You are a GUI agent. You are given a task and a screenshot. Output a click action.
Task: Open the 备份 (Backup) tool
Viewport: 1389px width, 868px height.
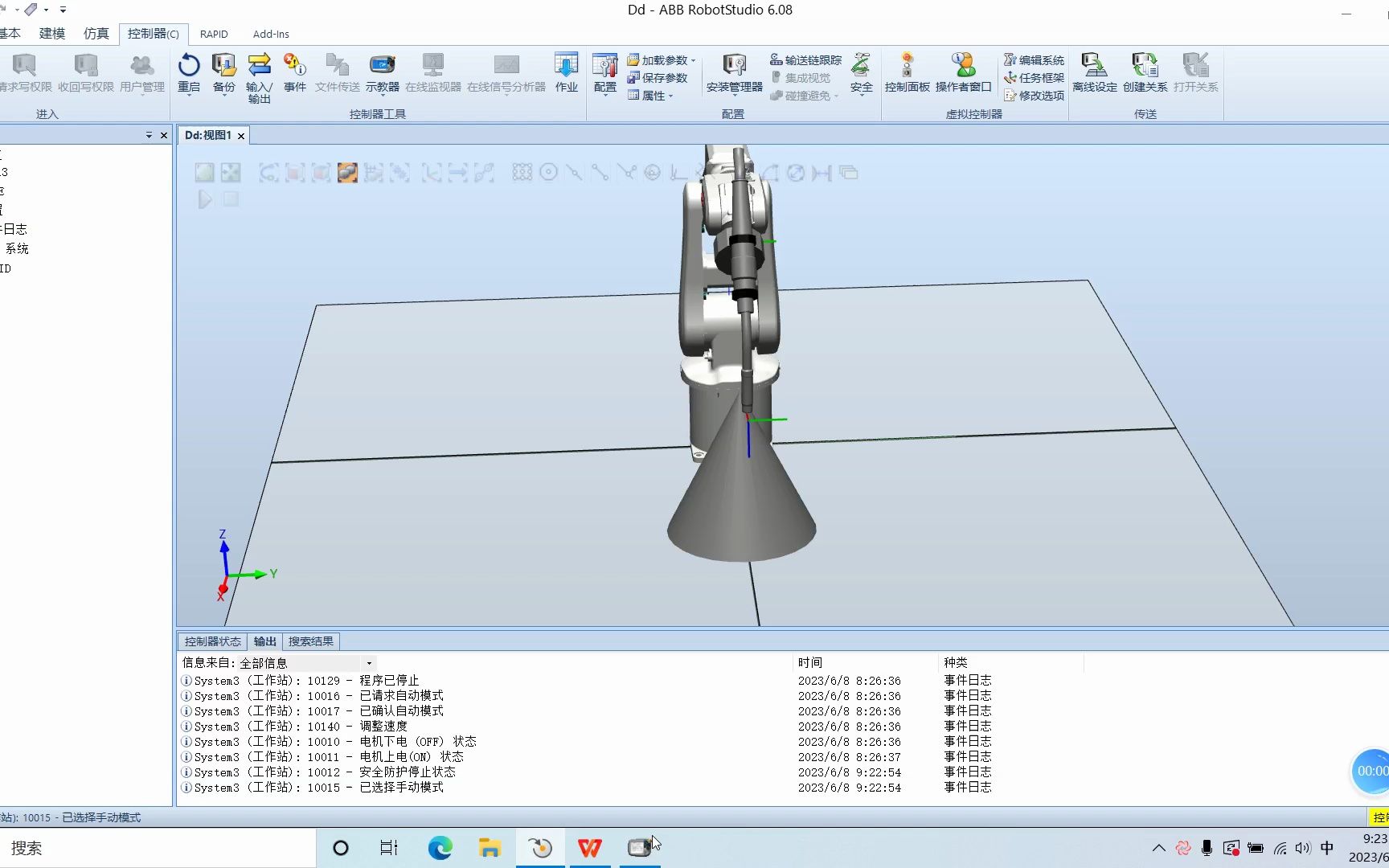(223, 73)
